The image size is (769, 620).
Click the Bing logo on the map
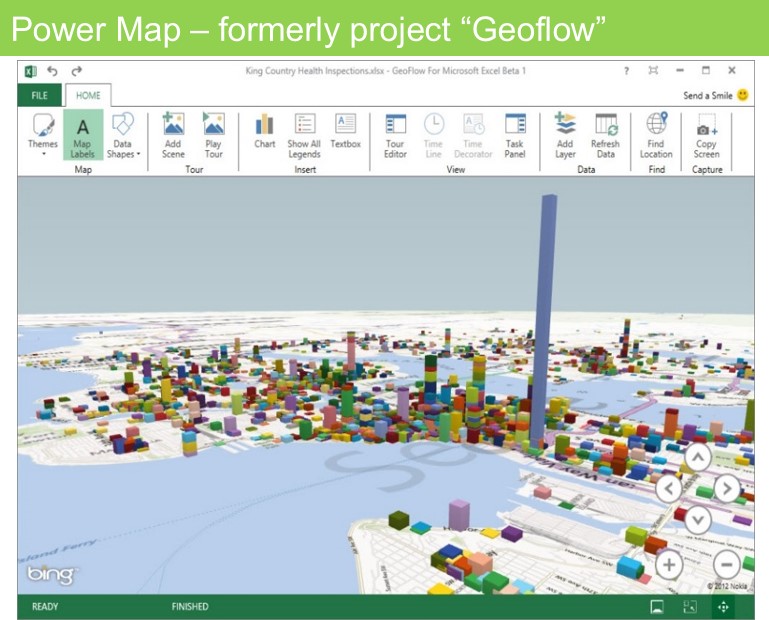51,574
